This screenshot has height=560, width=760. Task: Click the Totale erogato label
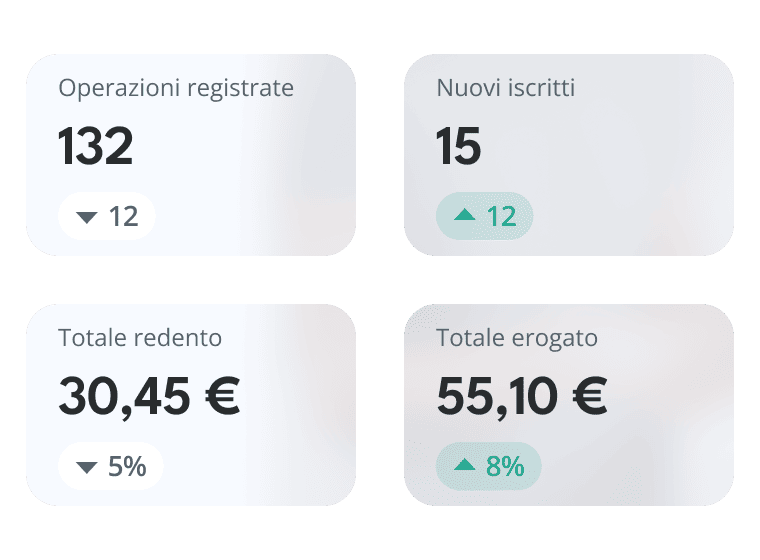517,338
